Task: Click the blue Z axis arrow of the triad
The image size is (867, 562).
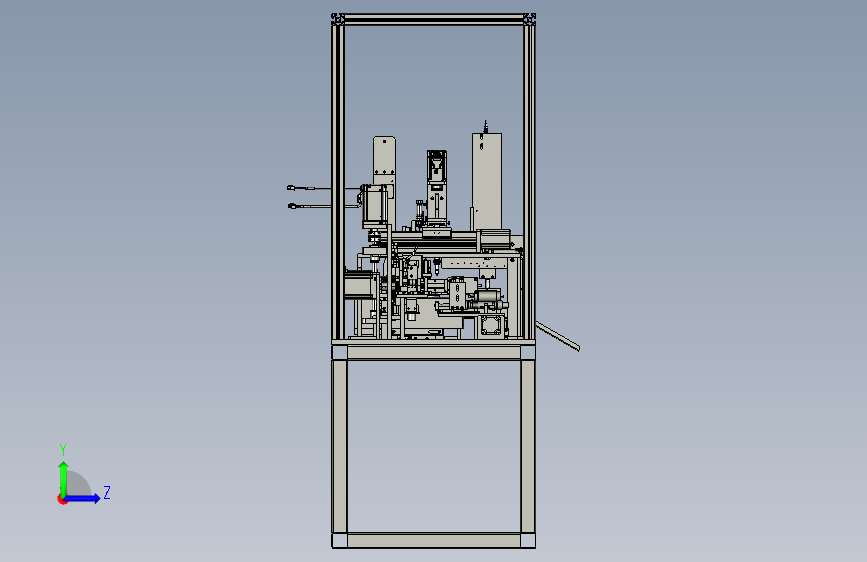Action: (82, 498)
